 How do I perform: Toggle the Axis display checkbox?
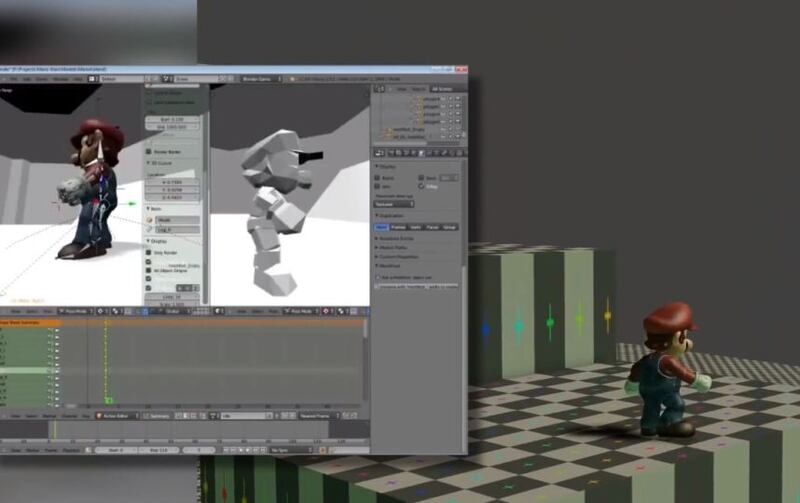pyautogui.click(x=378, y=186)
